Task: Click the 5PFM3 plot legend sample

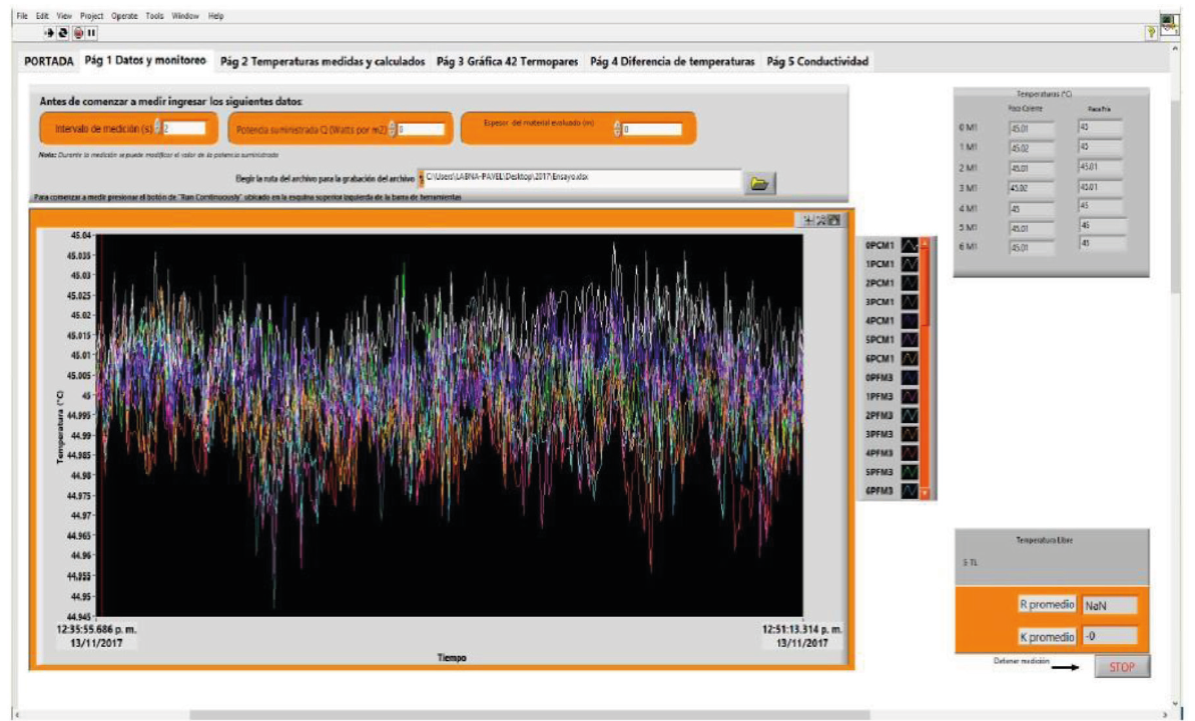Action: (910, 472)
